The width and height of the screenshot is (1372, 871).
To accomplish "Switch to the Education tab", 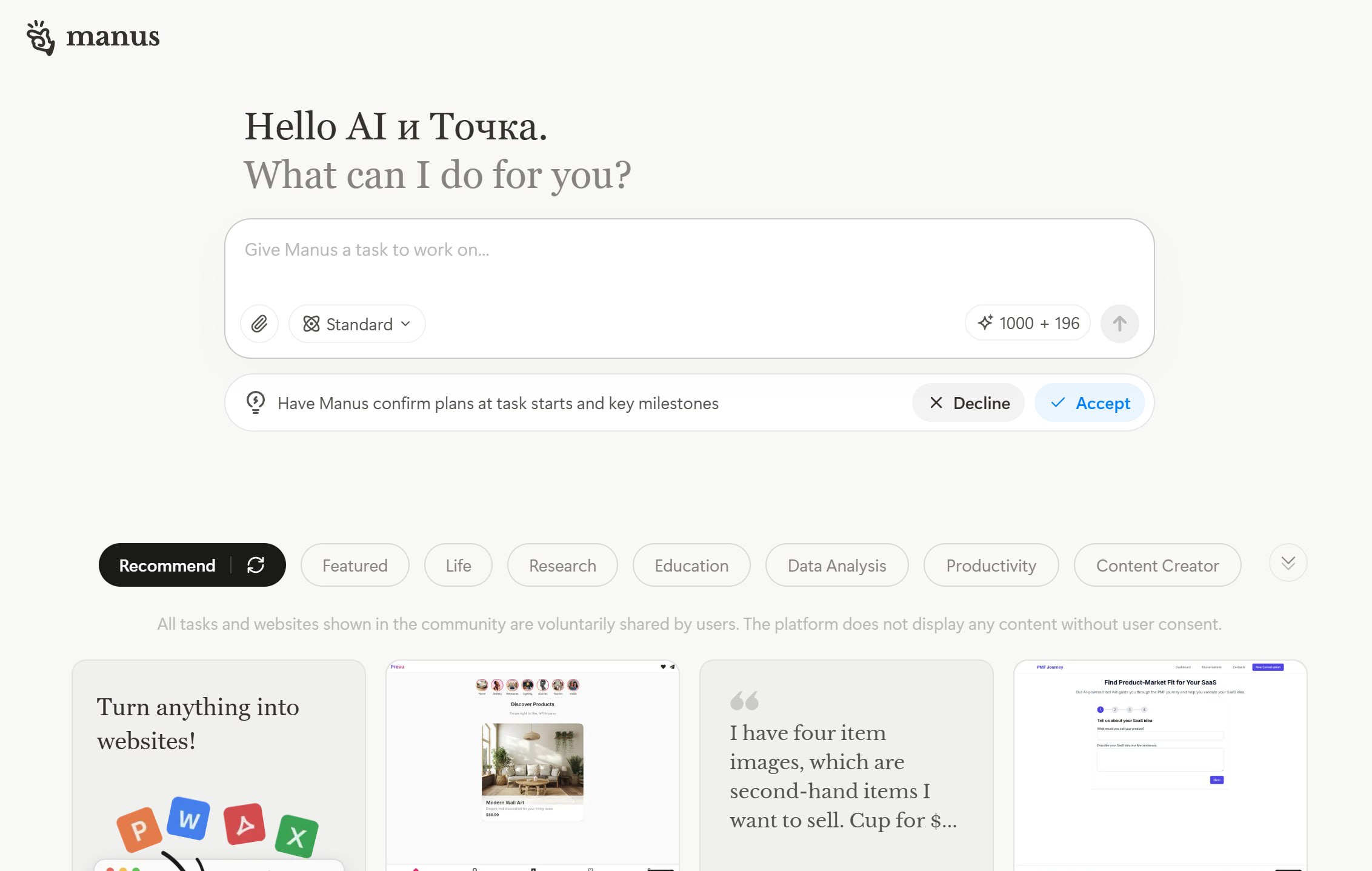I will pyautogui.click(x=691, y=565).
